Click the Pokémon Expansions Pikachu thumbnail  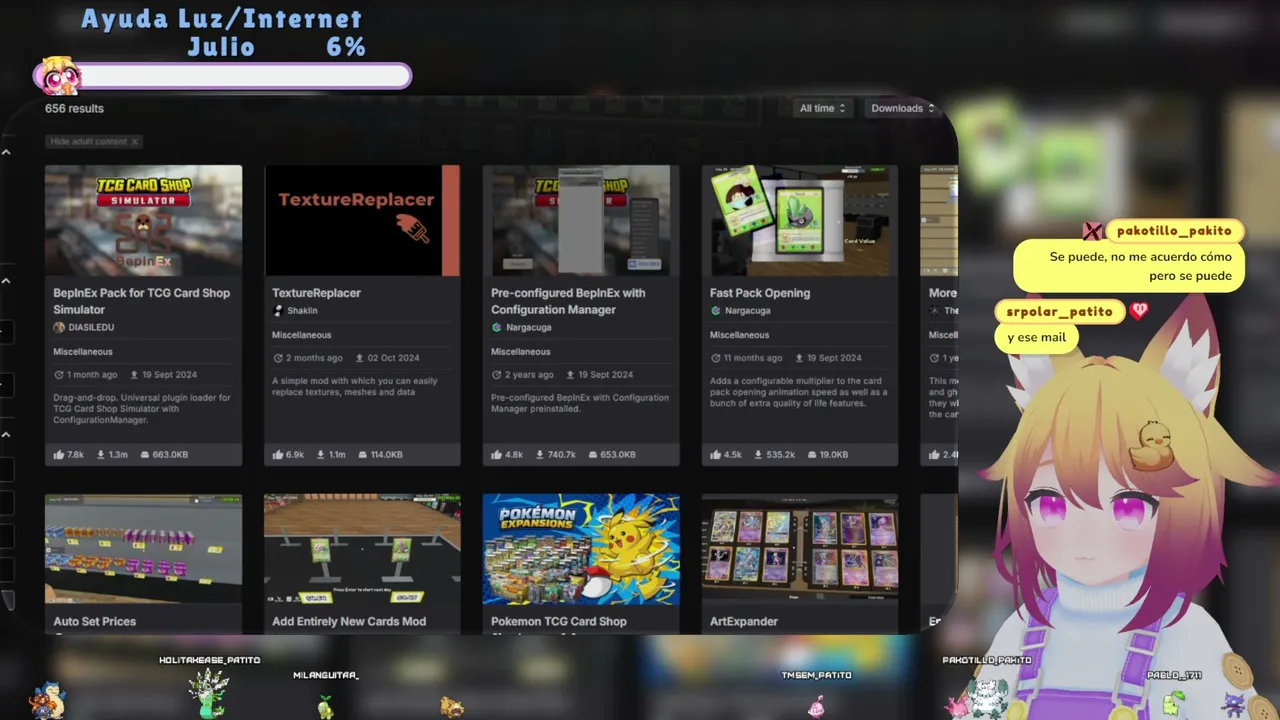(581, 549)
